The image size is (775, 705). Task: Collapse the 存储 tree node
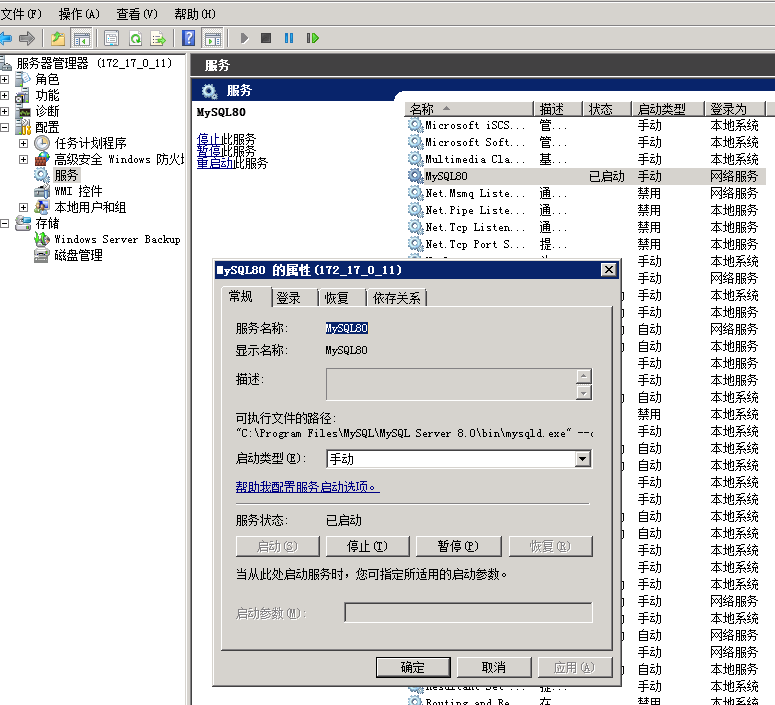[4, 223]
